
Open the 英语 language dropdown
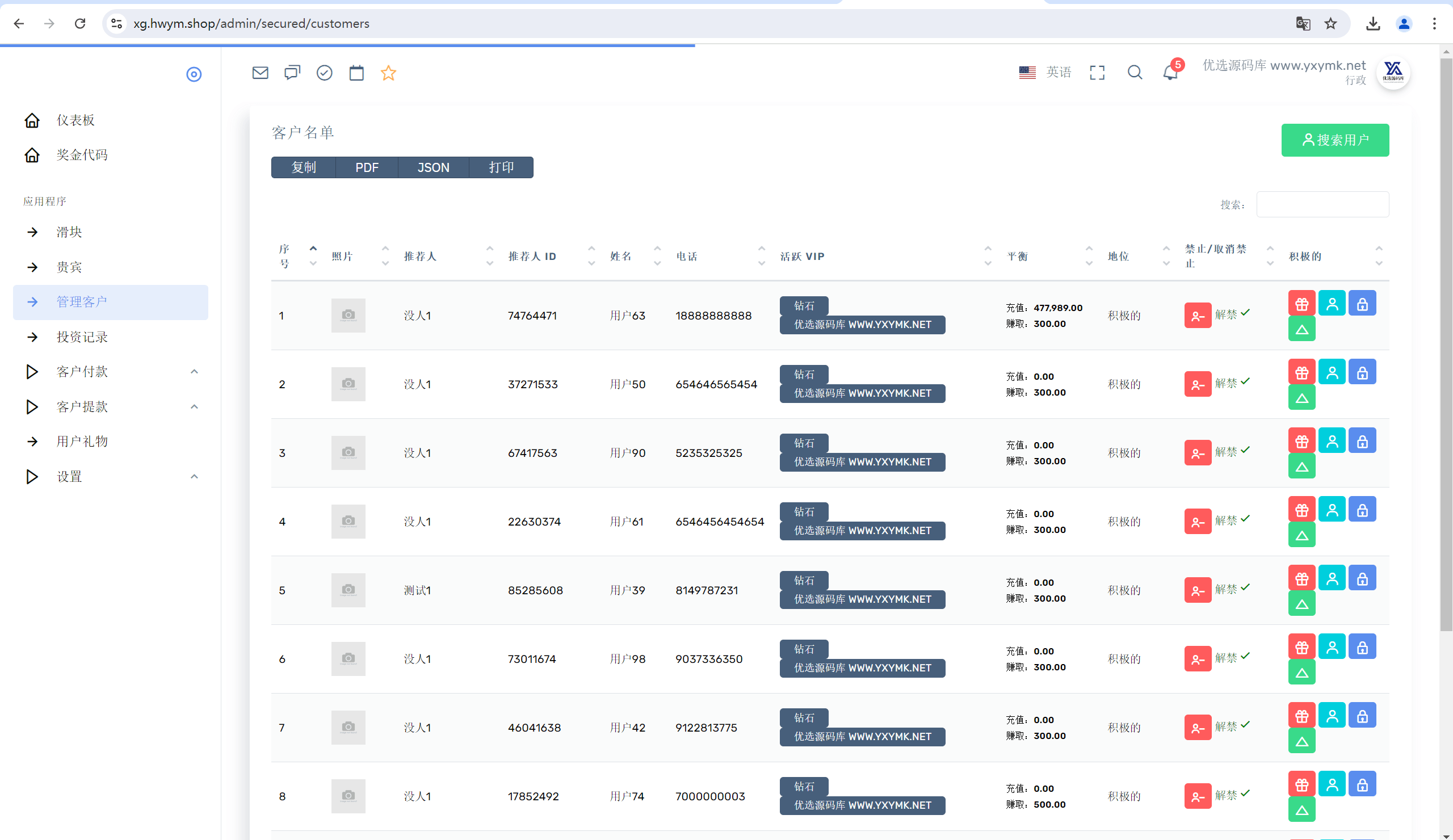(x=1045, y=72)
